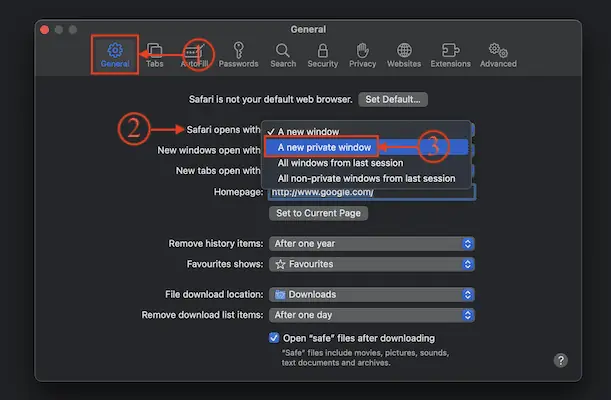This screenshot has height=400, width=611.
Task: Choose "A new private window" option
Action: (326, 147)
